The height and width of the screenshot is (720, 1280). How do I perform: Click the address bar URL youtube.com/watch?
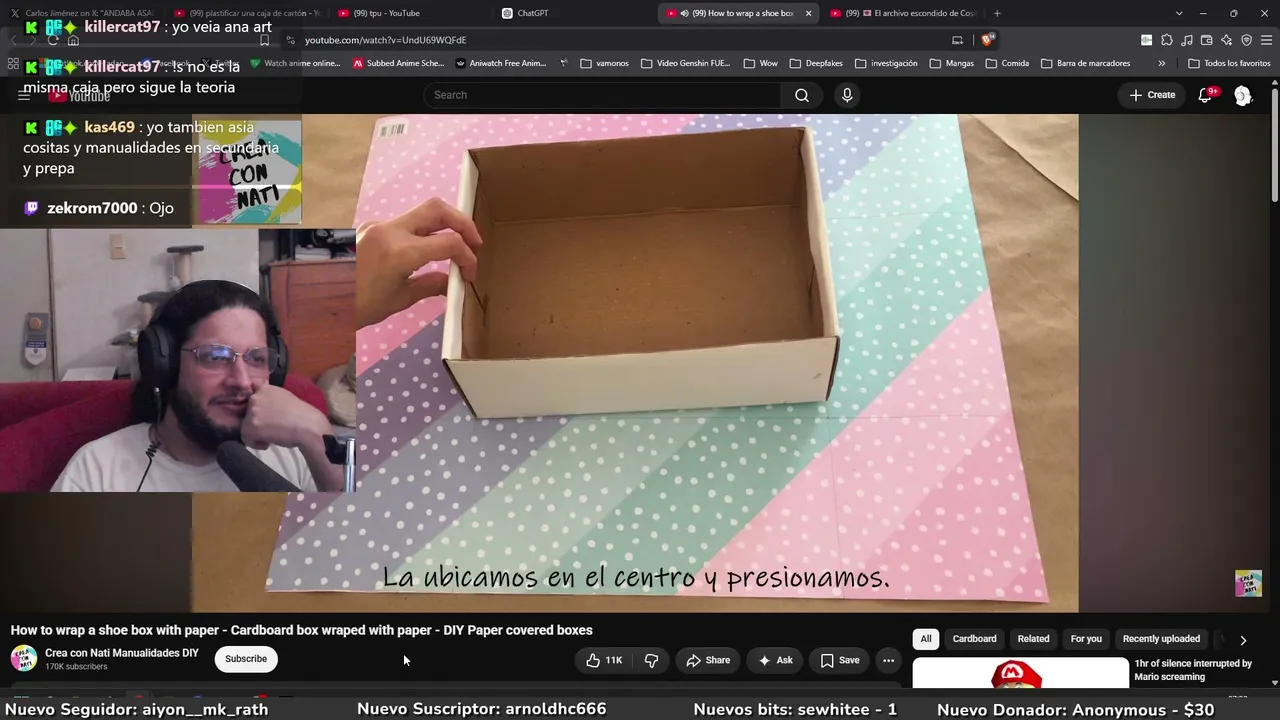pos(385,40)
